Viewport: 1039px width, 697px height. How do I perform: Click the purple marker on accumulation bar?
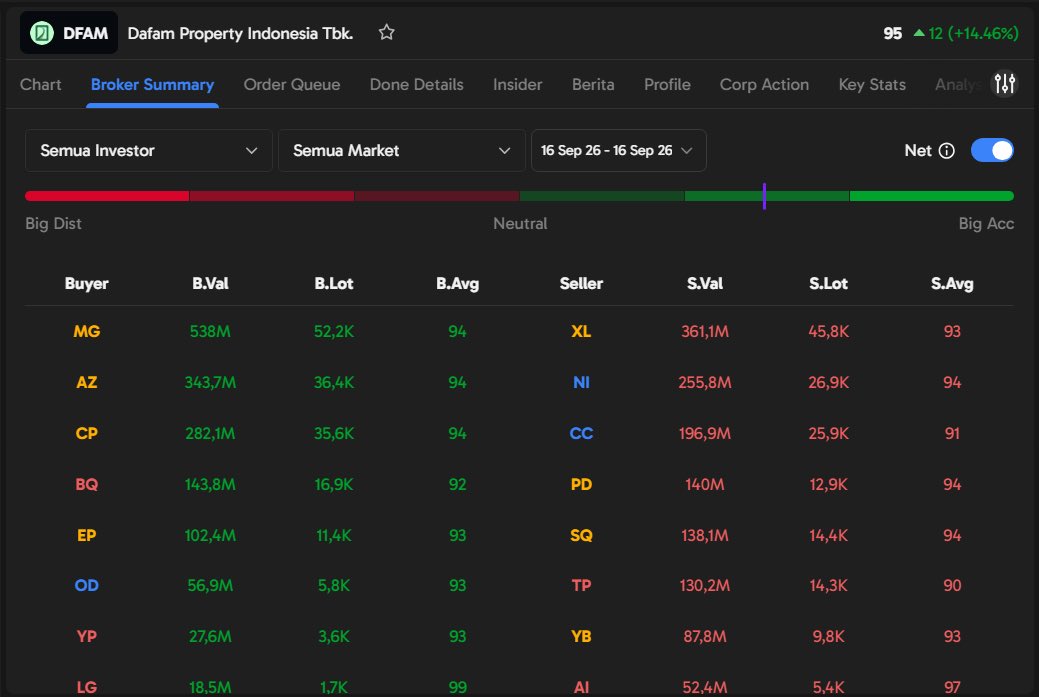764,196
